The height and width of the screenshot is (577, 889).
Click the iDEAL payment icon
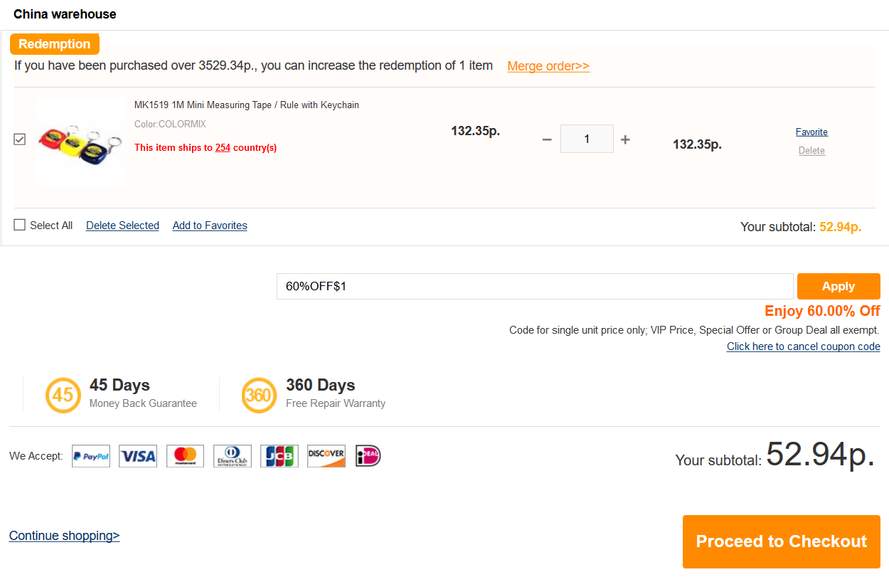(x=368, y=456)
